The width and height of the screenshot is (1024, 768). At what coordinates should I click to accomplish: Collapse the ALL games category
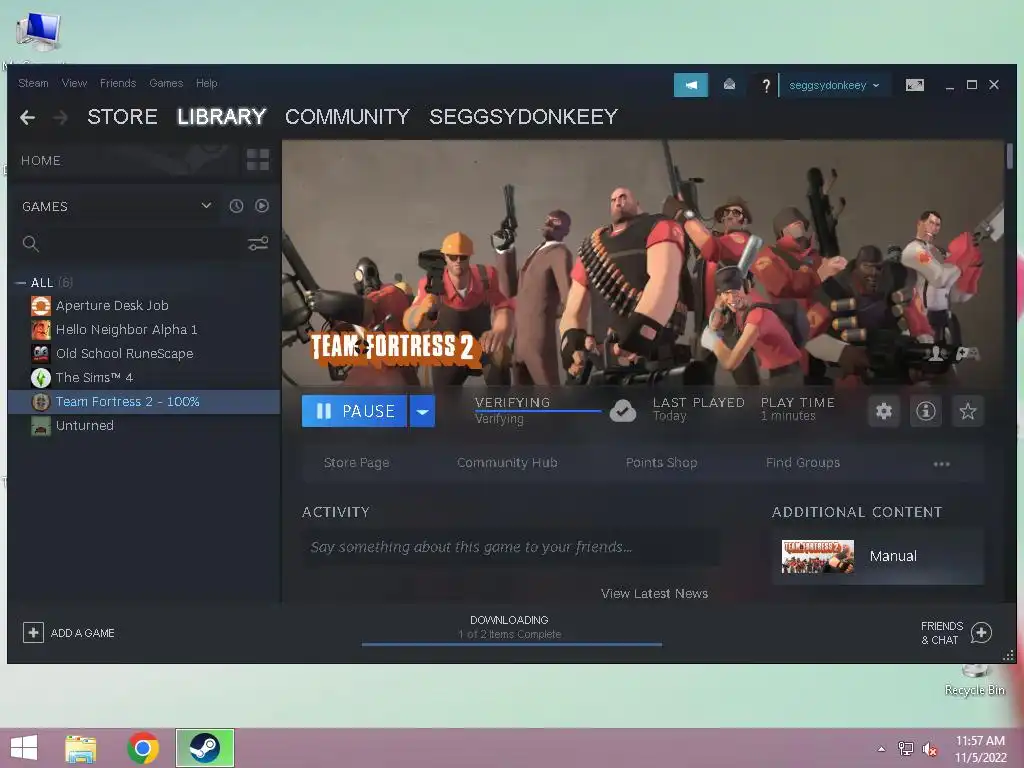tap(20, 283)
